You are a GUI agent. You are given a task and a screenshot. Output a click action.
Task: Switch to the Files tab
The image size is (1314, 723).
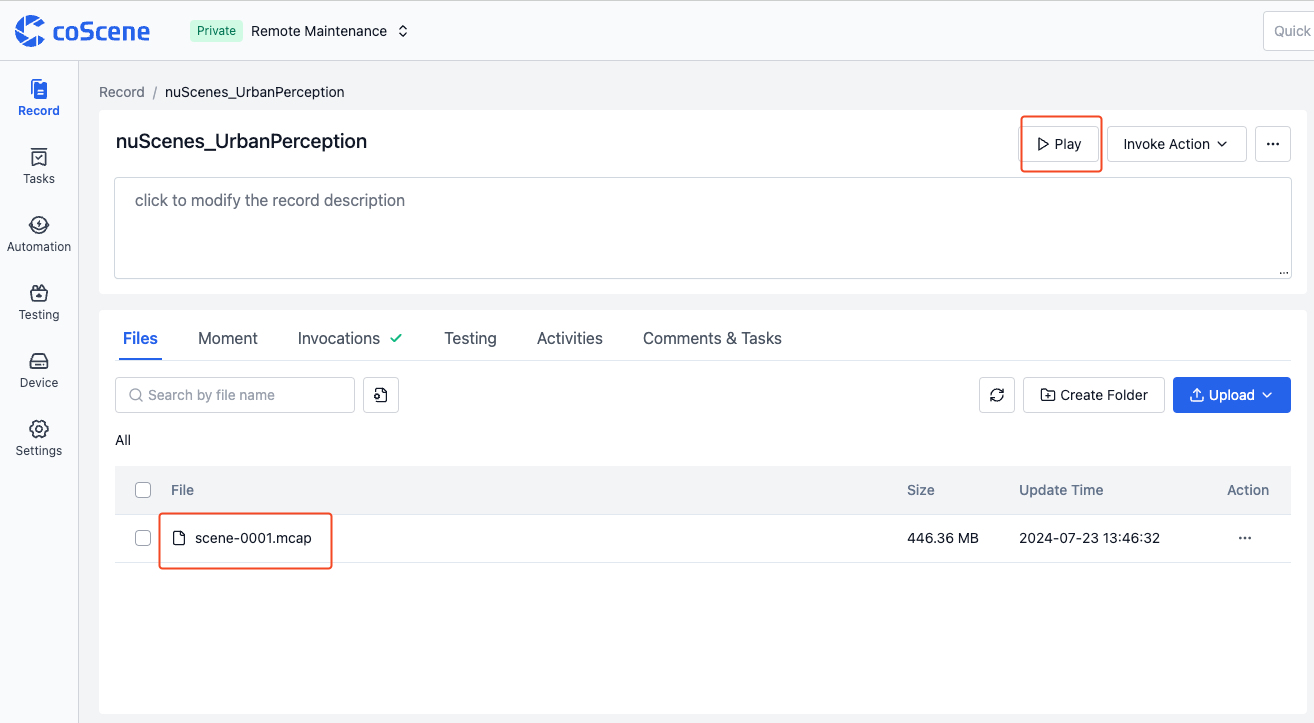(140, 338)
